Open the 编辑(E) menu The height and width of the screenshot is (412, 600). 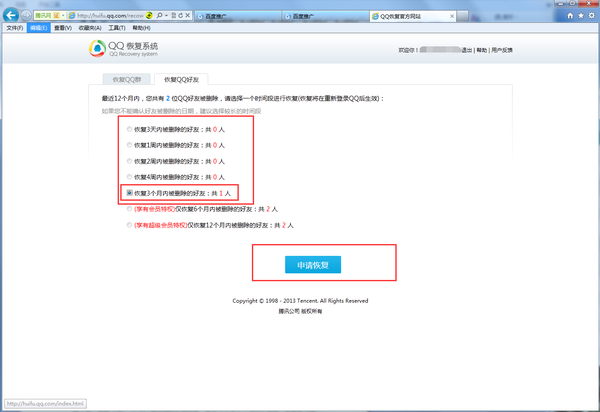pyautogui.click(x=39, y=28)
